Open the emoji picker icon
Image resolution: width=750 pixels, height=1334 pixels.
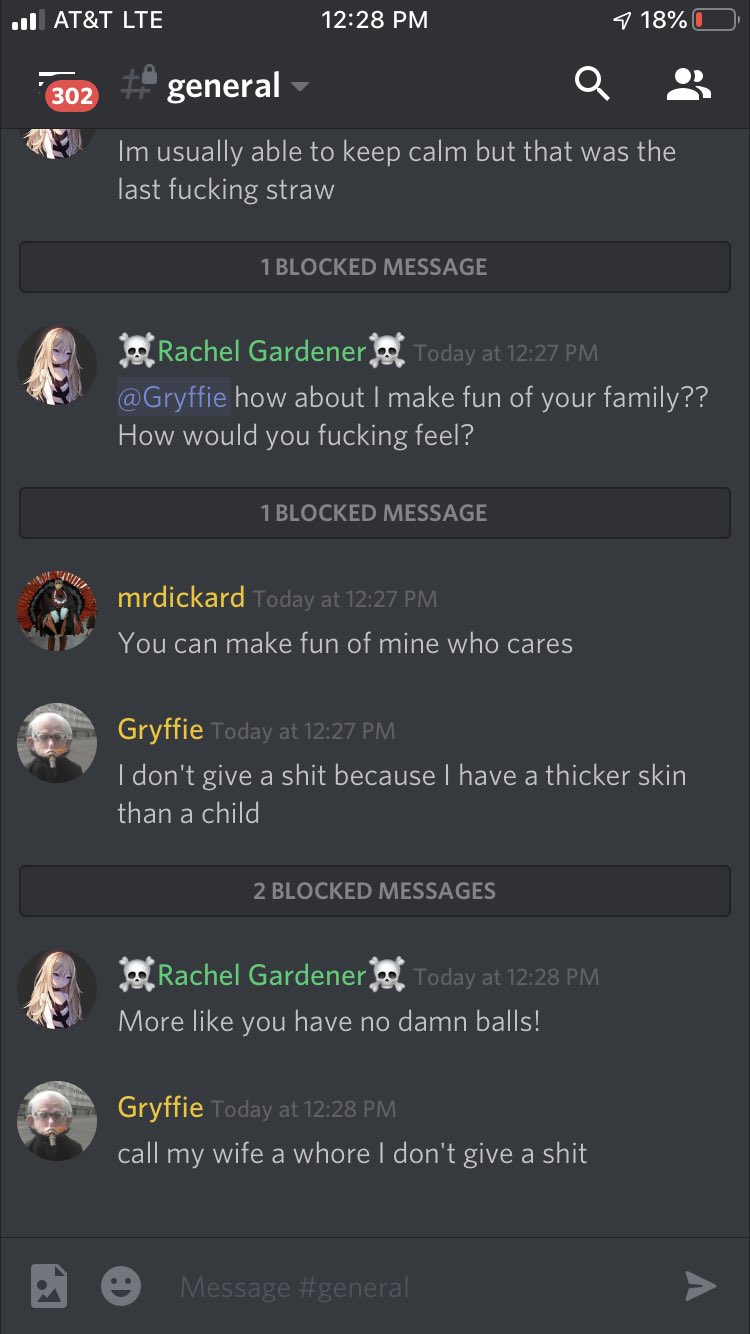[121, 1286]
